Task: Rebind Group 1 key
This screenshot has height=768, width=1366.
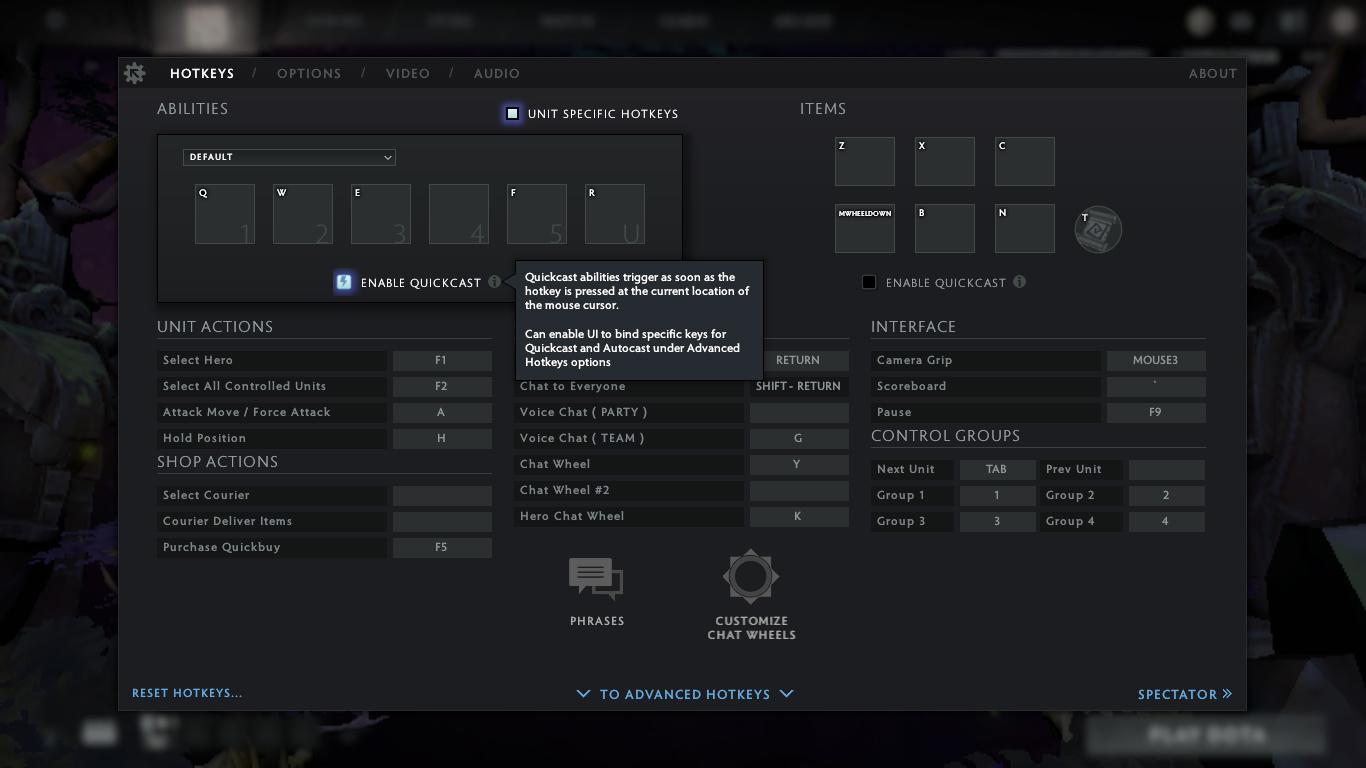Action: 997,495
